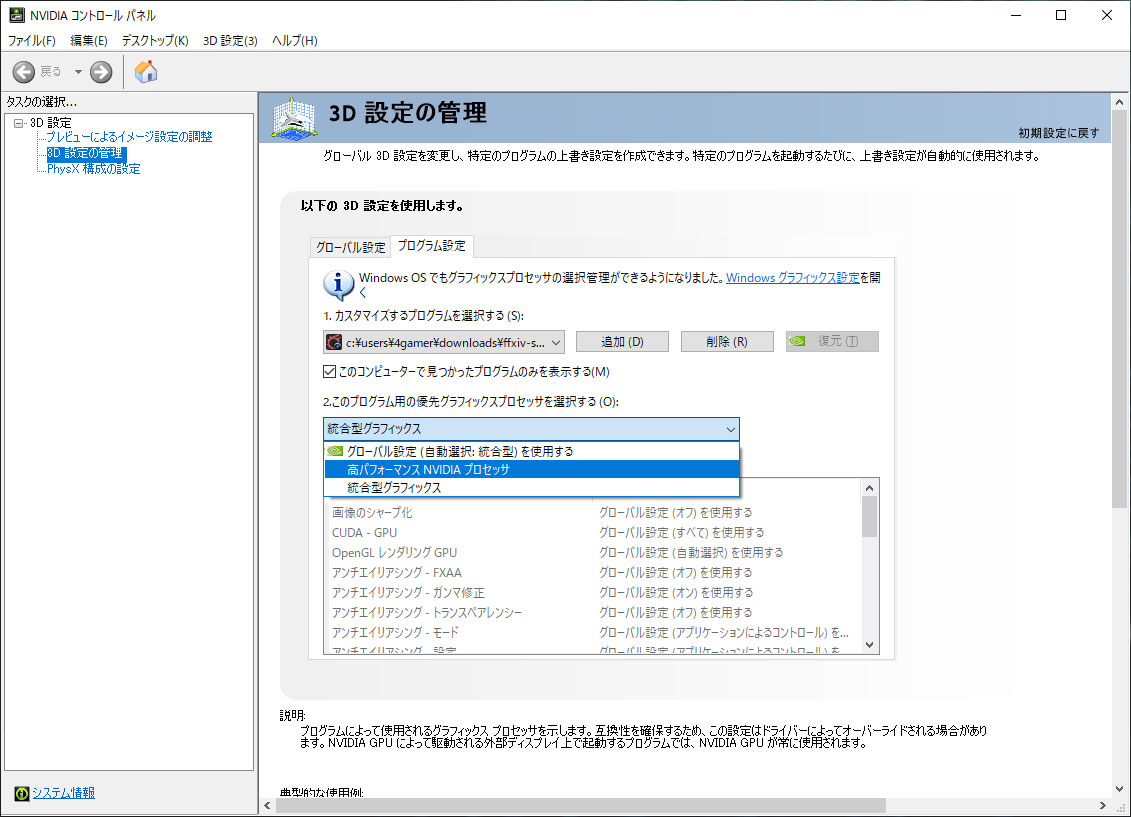Maximize the NVIDIA Control Panel window
This screenshot has height=817, width=1131.
tap(1061, 15)
